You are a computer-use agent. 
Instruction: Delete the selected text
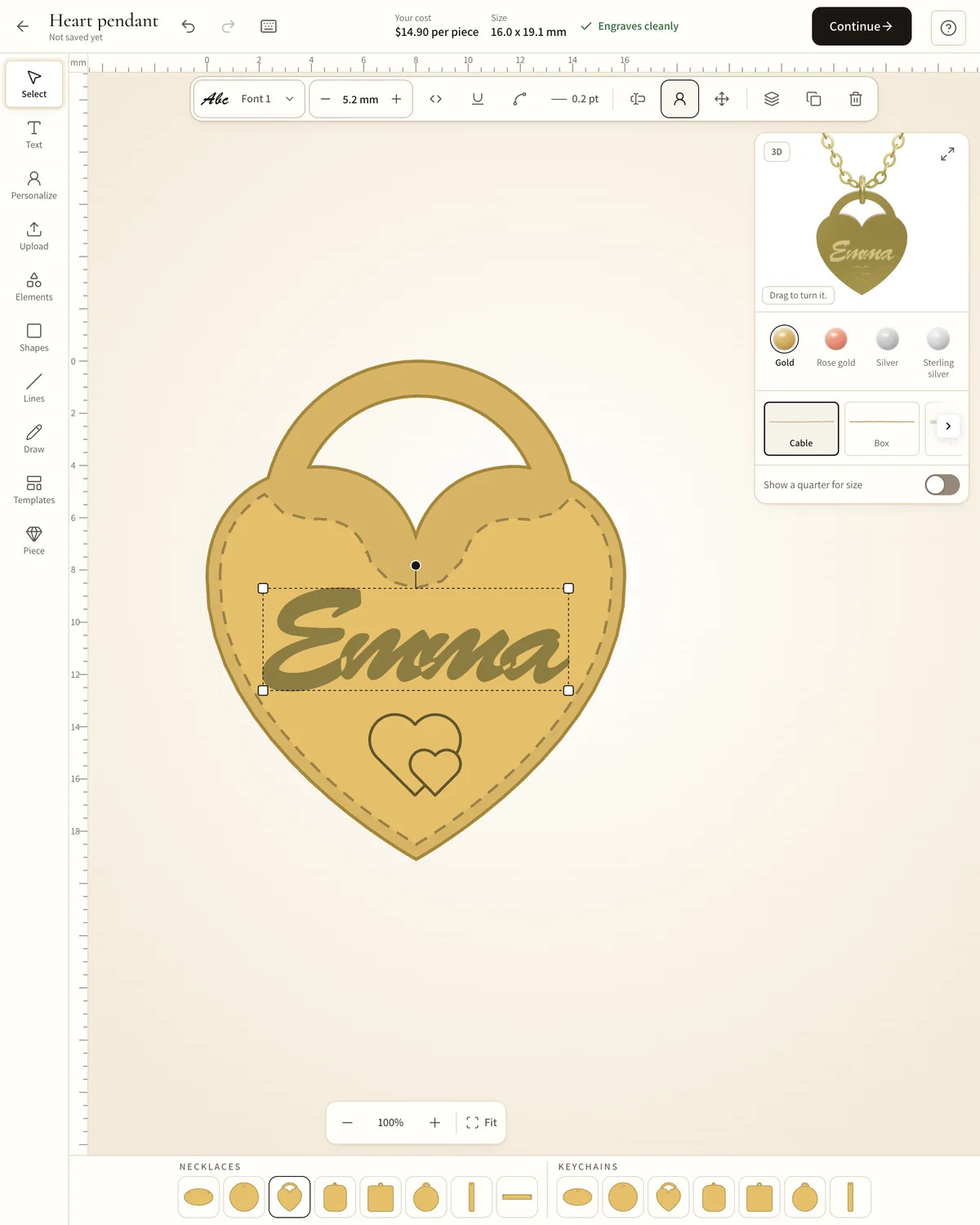pos(856,99)
